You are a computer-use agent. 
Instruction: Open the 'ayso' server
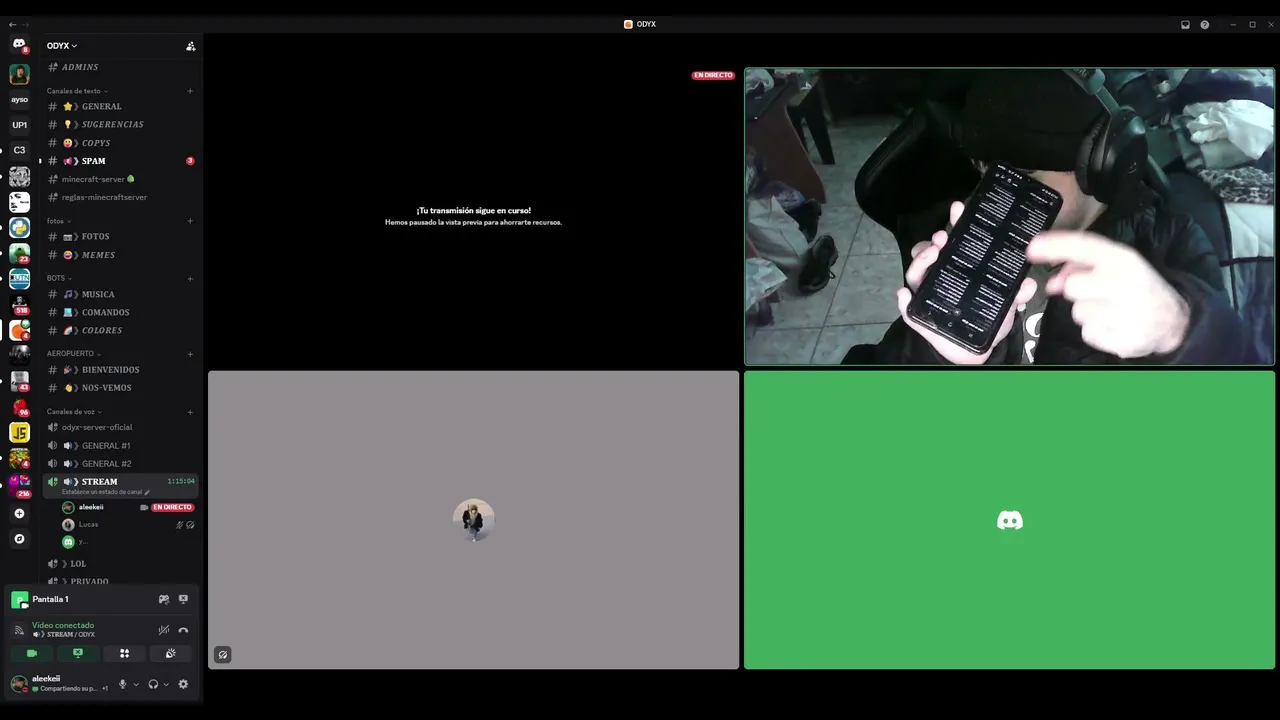click(x=19, y=100)
